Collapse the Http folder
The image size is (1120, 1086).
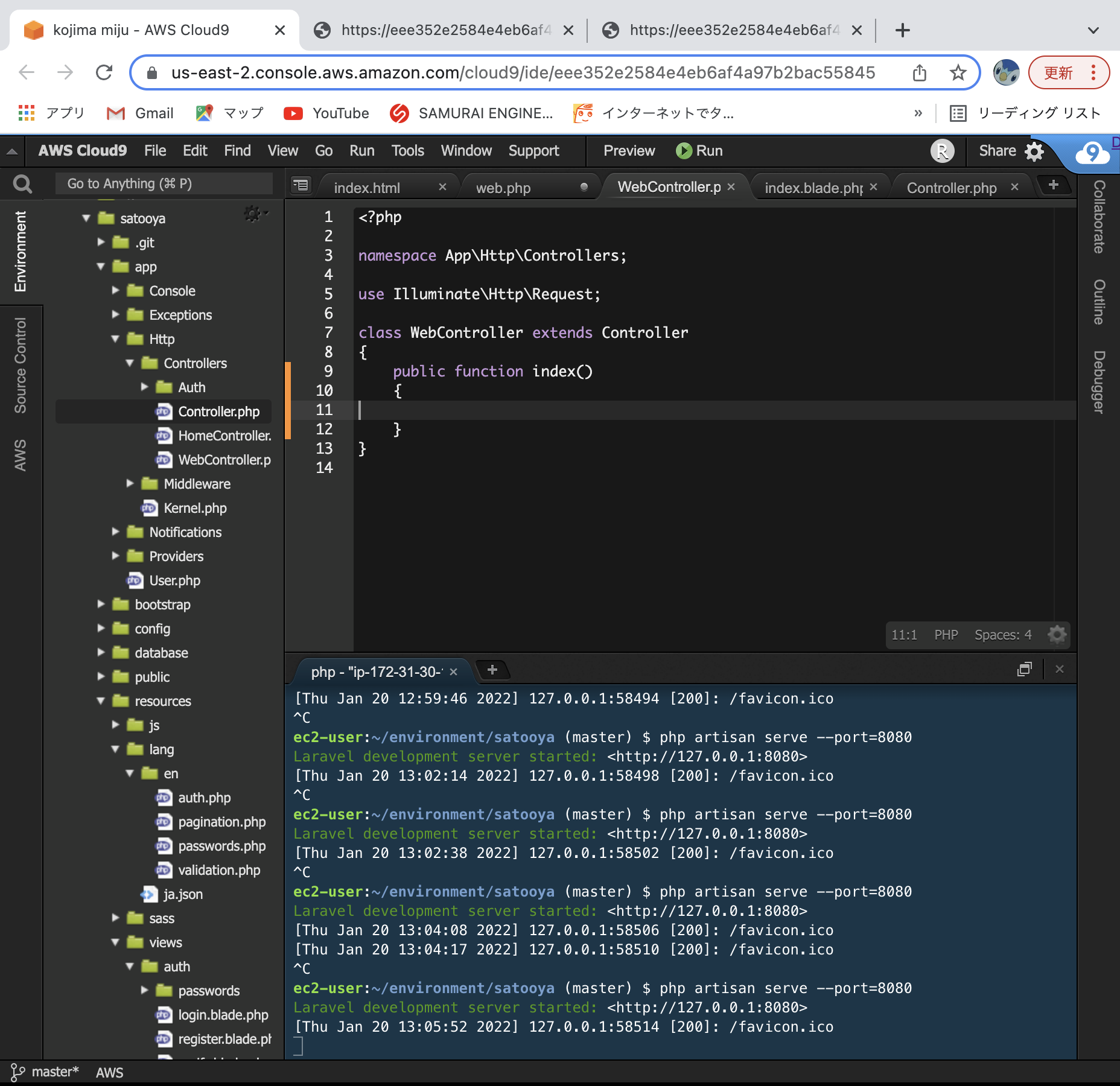(115, 339)
